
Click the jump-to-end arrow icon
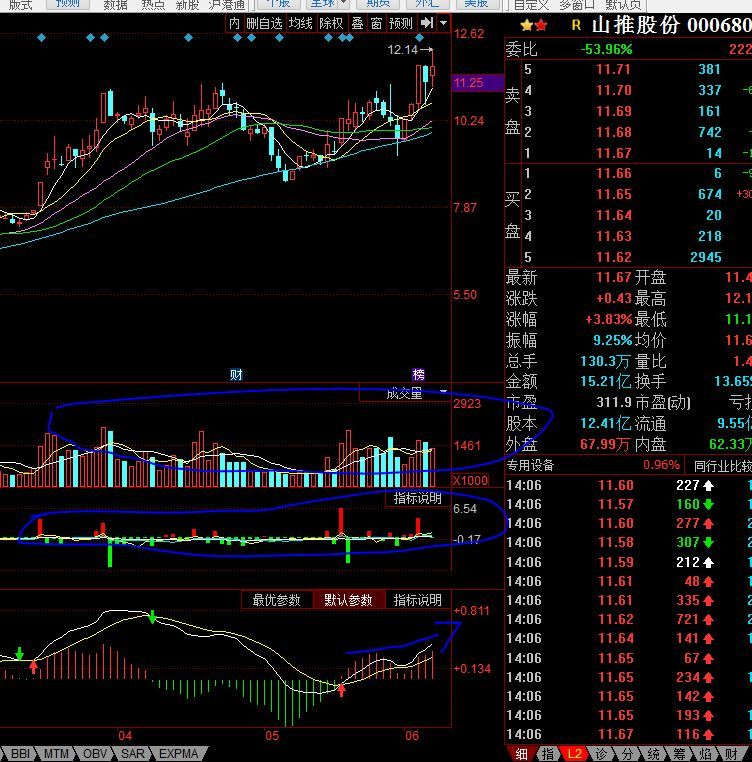pyautogui.click(x=427, y=23)
